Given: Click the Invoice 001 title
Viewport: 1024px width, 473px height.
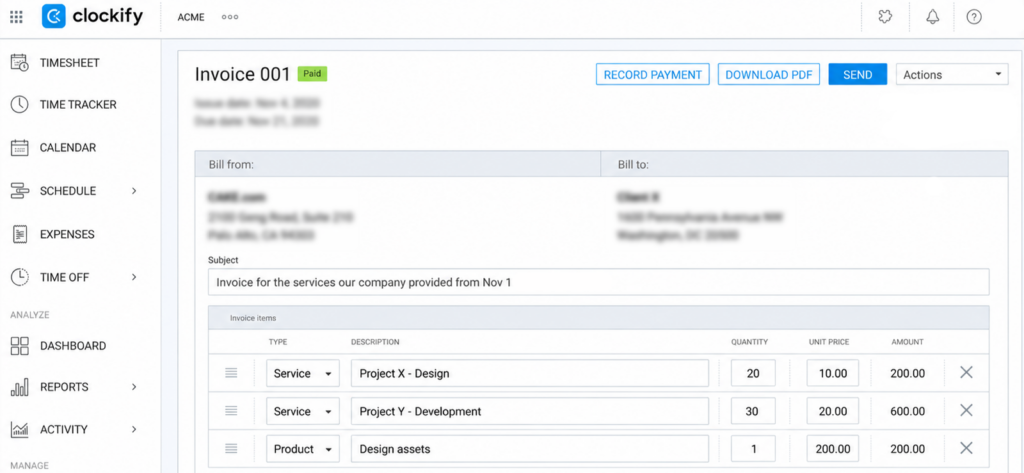Looking at the screenshot, I should pos(242,74).
